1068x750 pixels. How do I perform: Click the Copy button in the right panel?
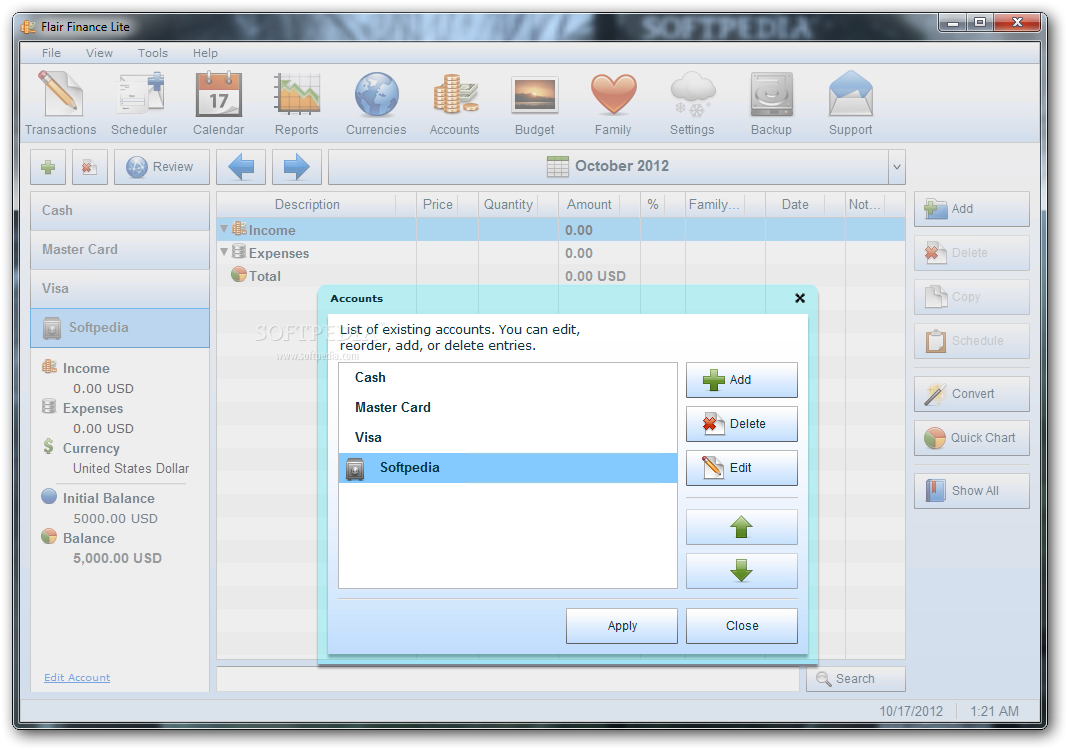point(971,296)
